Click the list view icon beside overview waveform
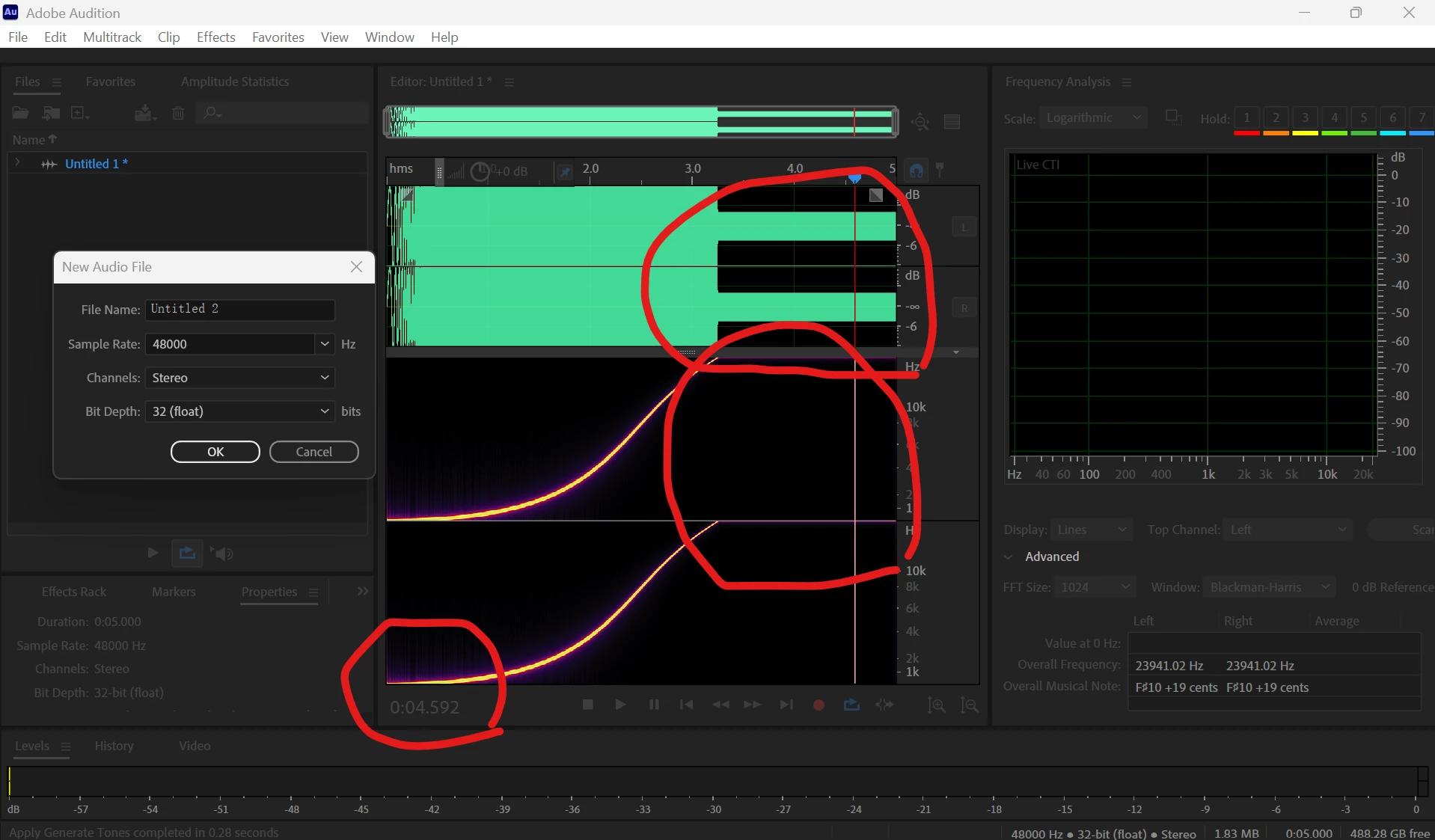The width and height of the screenshot is (1435, 840). click(x=952, y=122)
